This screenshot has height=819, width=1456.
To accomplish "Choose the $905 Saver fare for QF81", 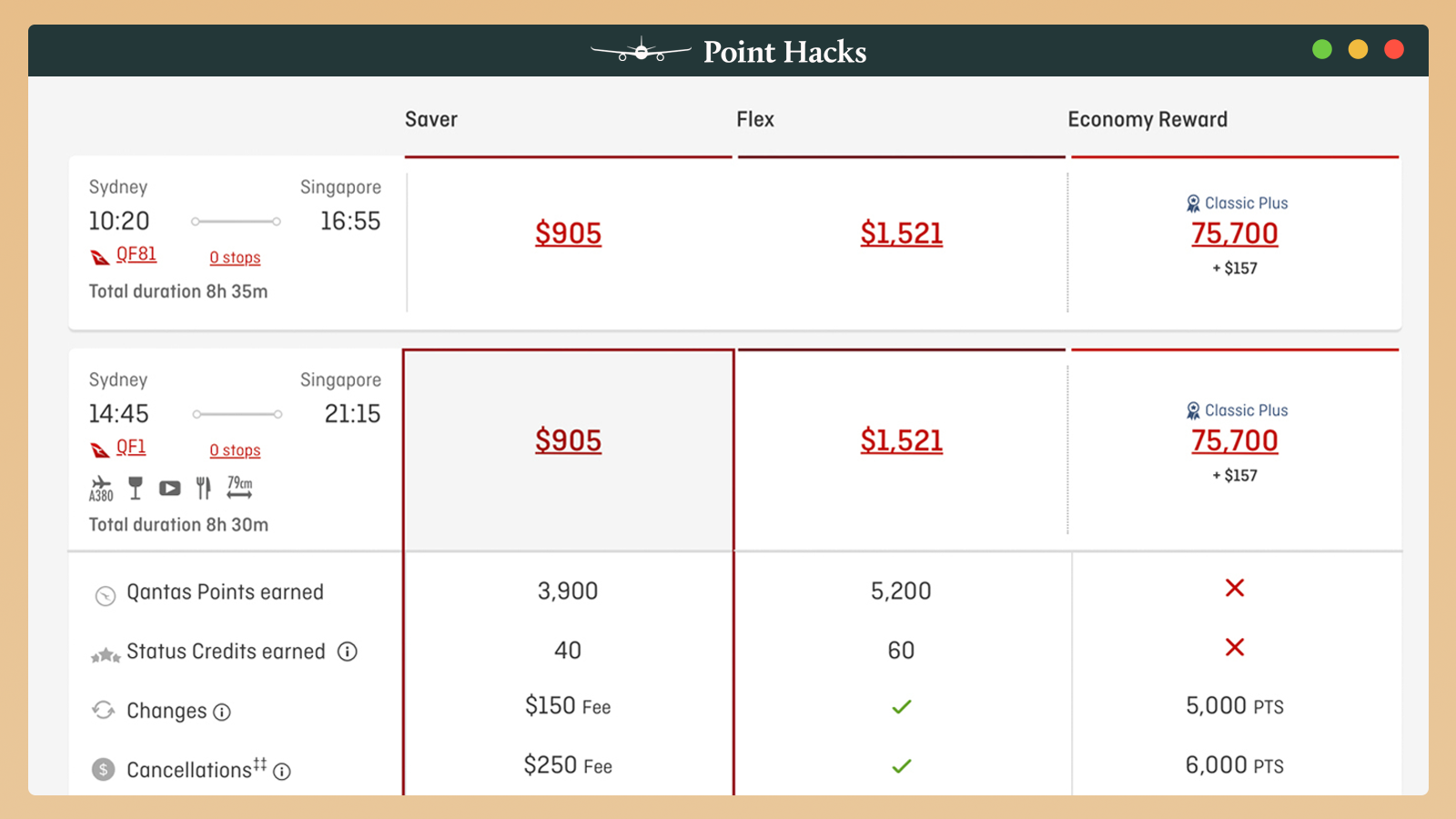I will click(x=568, y=234).
